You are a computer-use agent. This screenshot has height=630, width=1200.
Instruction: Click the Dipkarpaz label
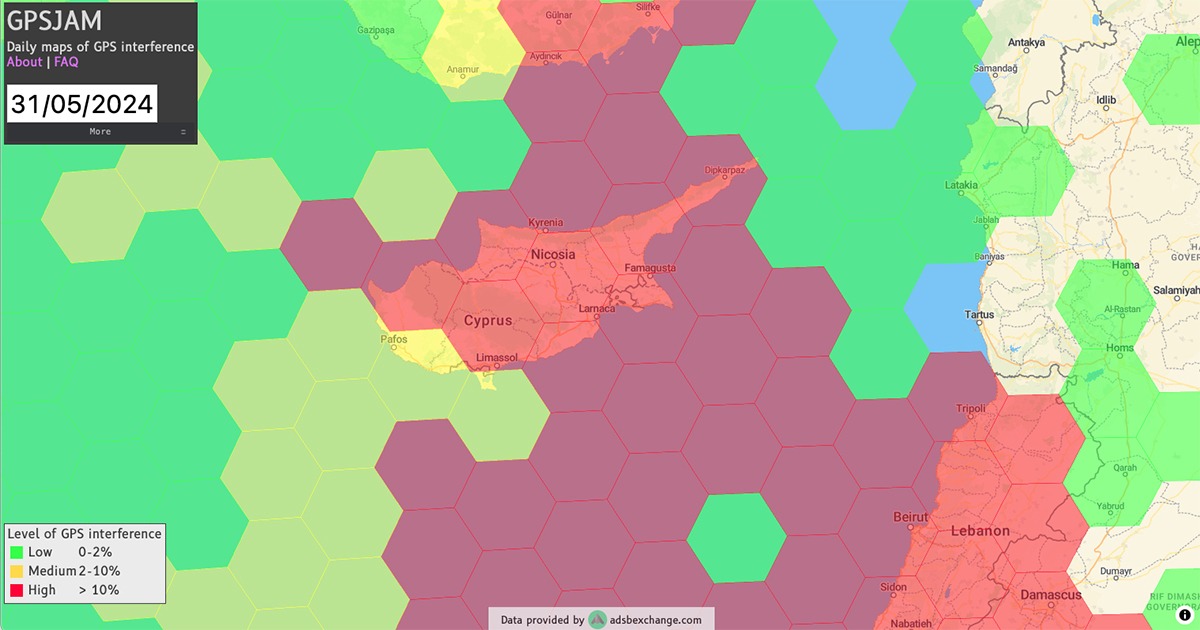(726, 169)
